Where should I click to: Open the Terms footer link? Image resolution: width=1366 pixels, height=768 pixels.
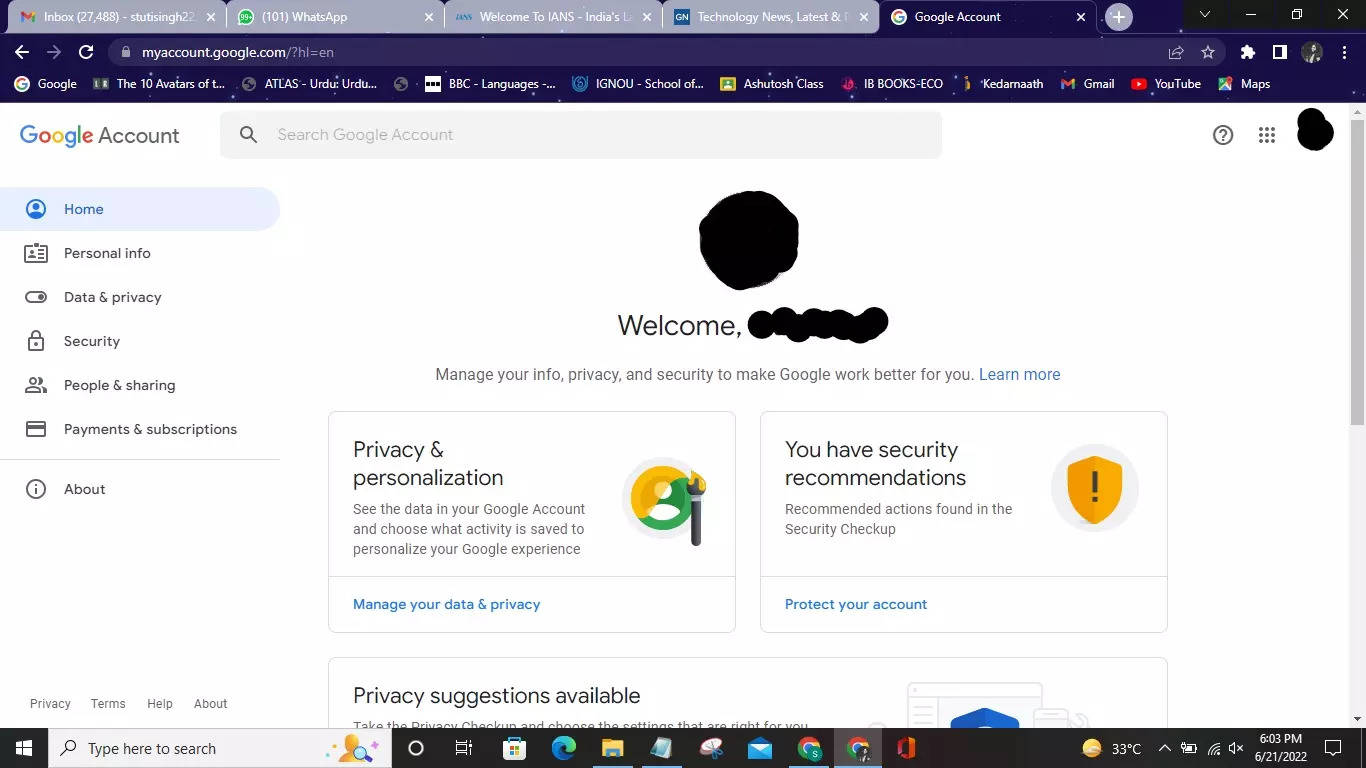(108, 704)
